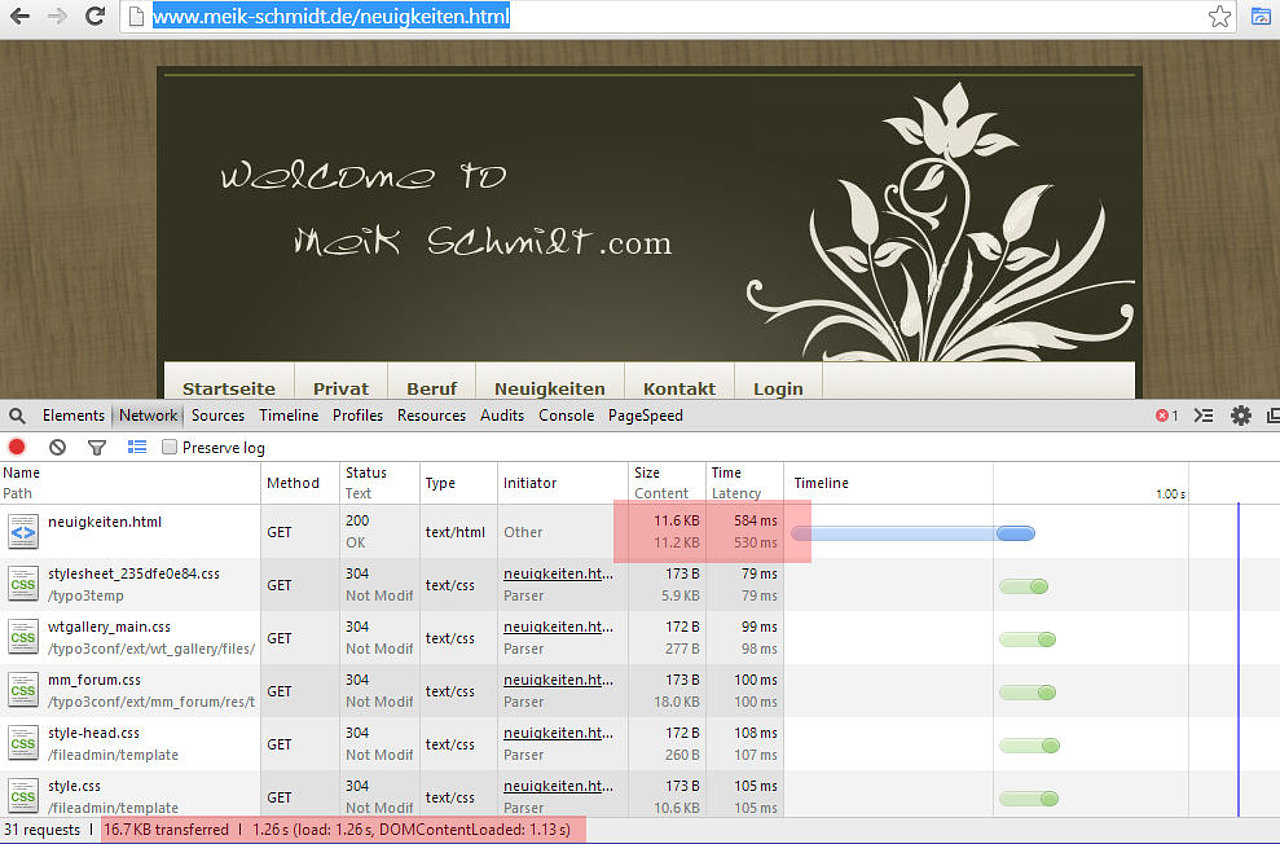
Task: Click the DevTools magnifier search icon
Action: click(x=17, y=416)
